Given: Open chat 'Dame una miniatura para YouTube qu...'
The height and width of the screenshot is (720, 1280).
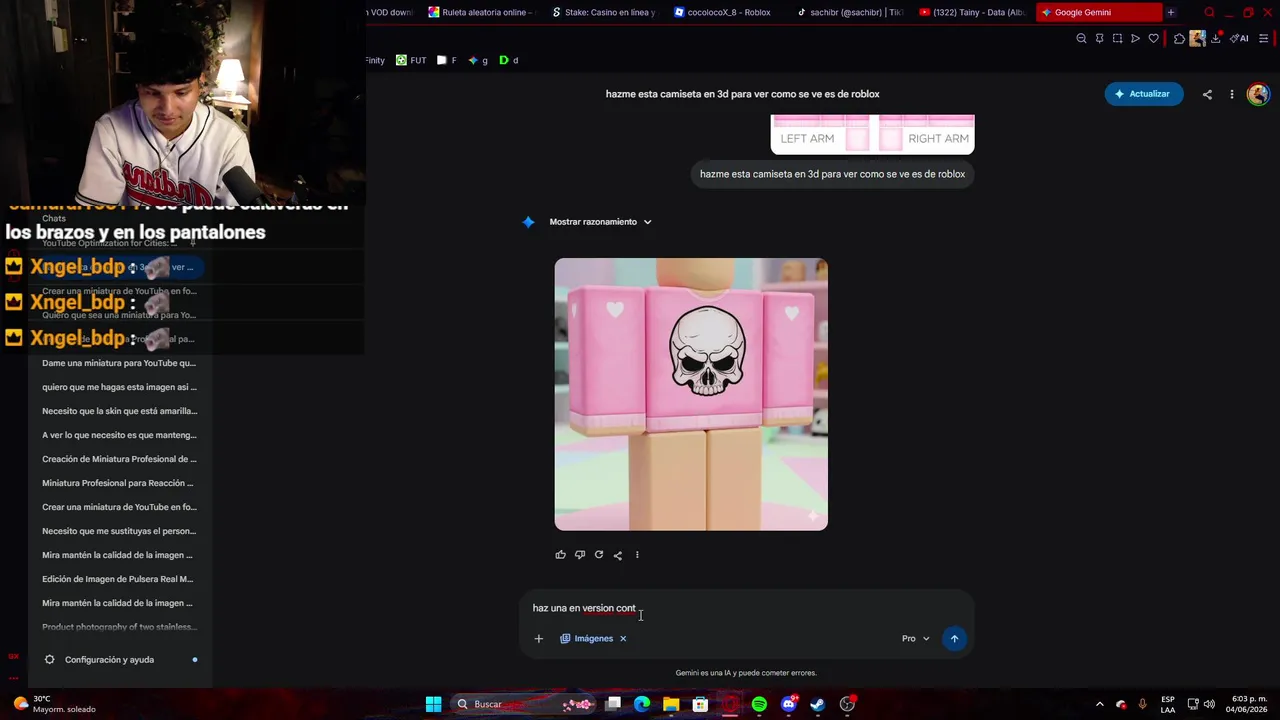Looking at the screenshot, I should click(x=119, y=363).
